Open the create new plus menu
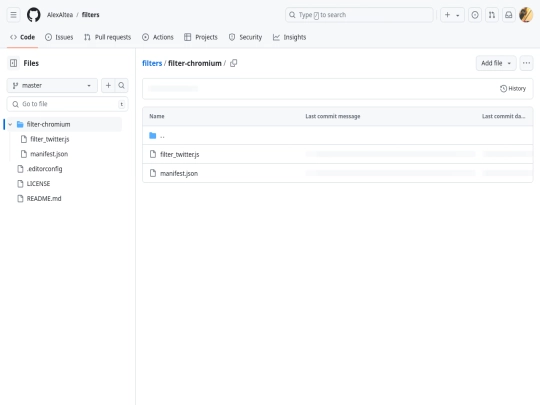 tap(452, 15)
